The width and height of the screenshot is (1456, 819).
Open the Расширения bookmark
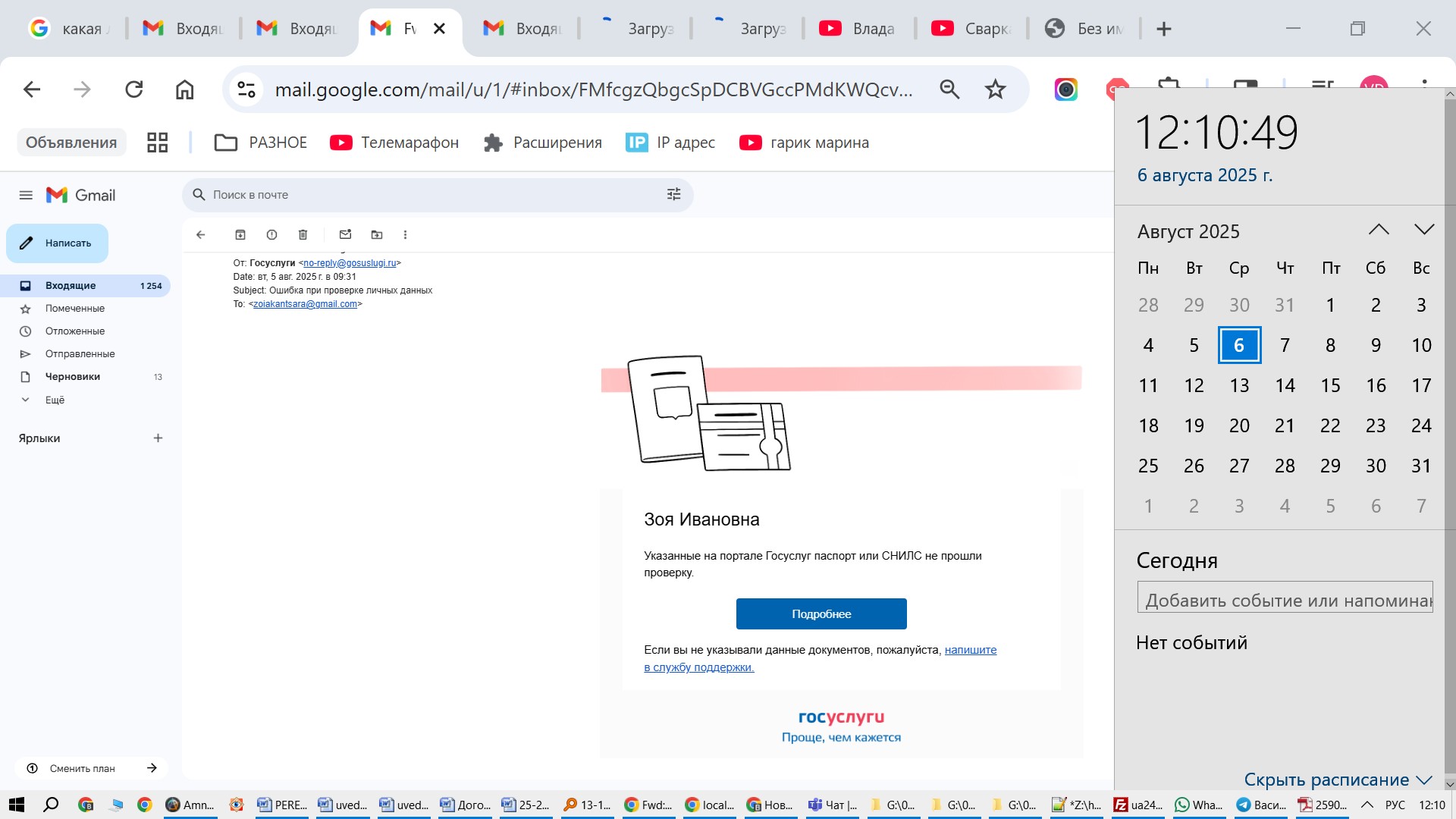point(543,143)
